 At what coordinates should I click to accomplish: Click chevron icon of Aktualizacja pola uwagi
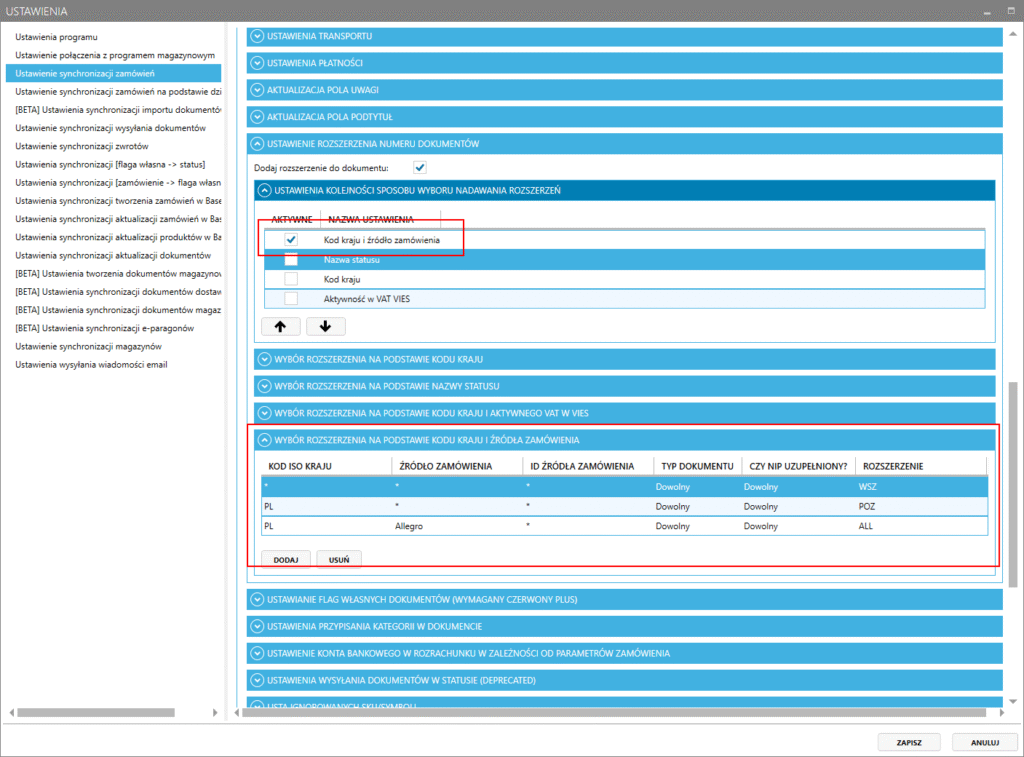coord(258,90)
